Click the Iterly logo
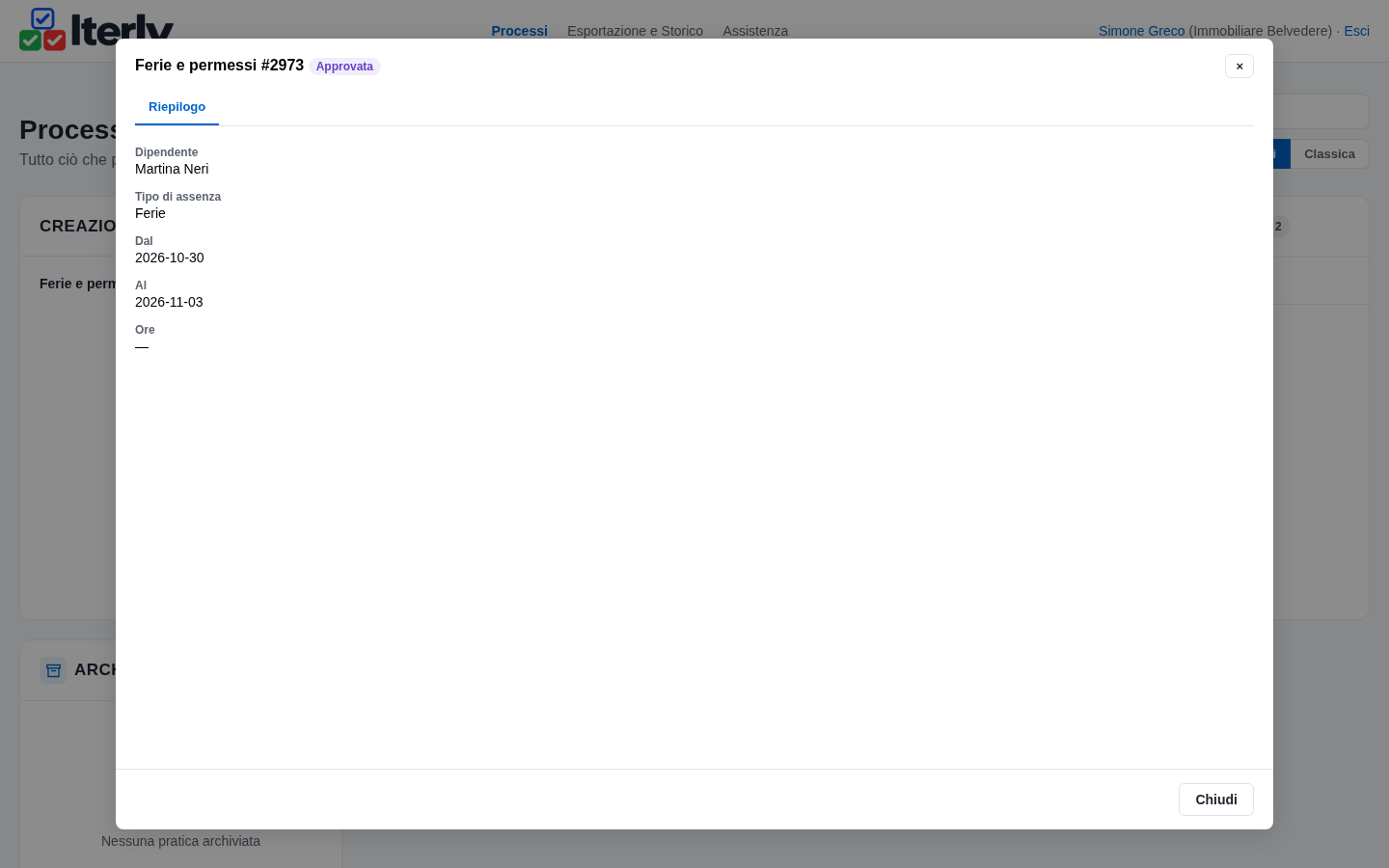This screenshot has height=868, width=1389. click(x=96, y=29)
